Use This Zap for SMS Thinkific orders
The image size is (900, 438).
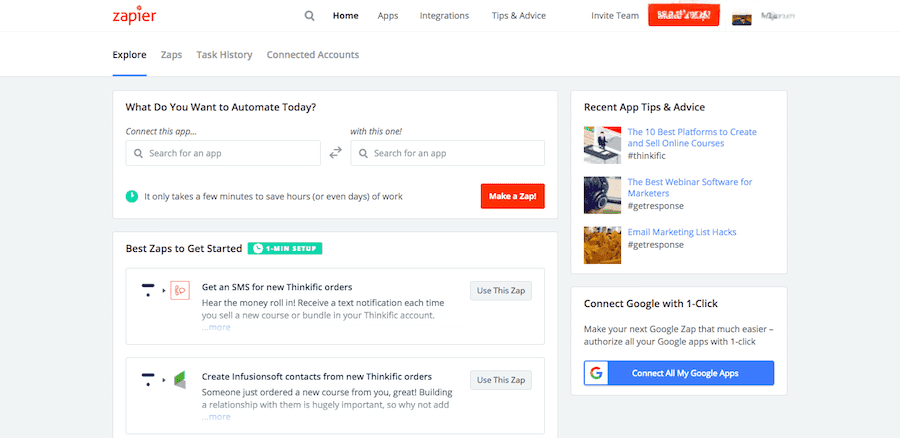500,291
